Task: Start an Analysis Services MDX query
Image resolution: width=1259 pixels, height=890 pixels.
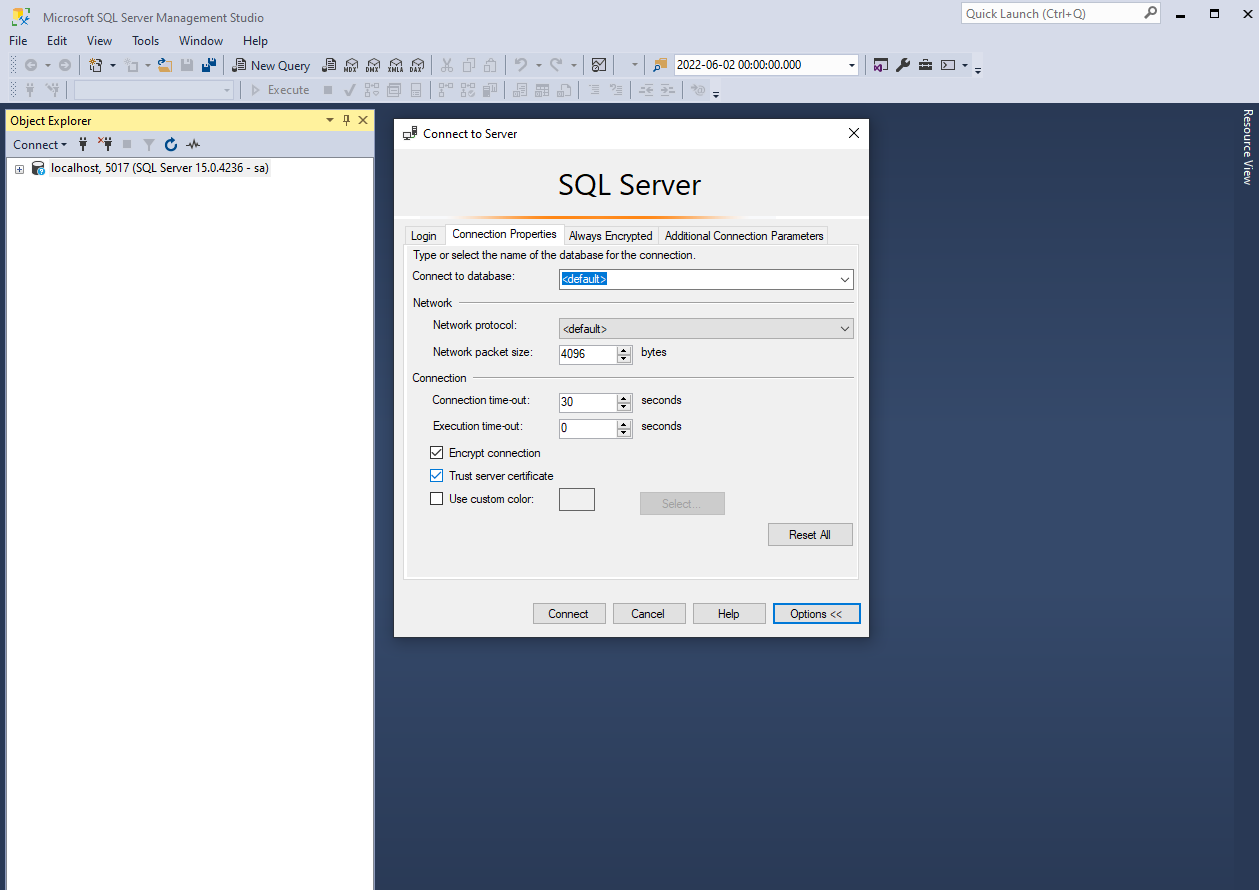Action: pos(351,65)
